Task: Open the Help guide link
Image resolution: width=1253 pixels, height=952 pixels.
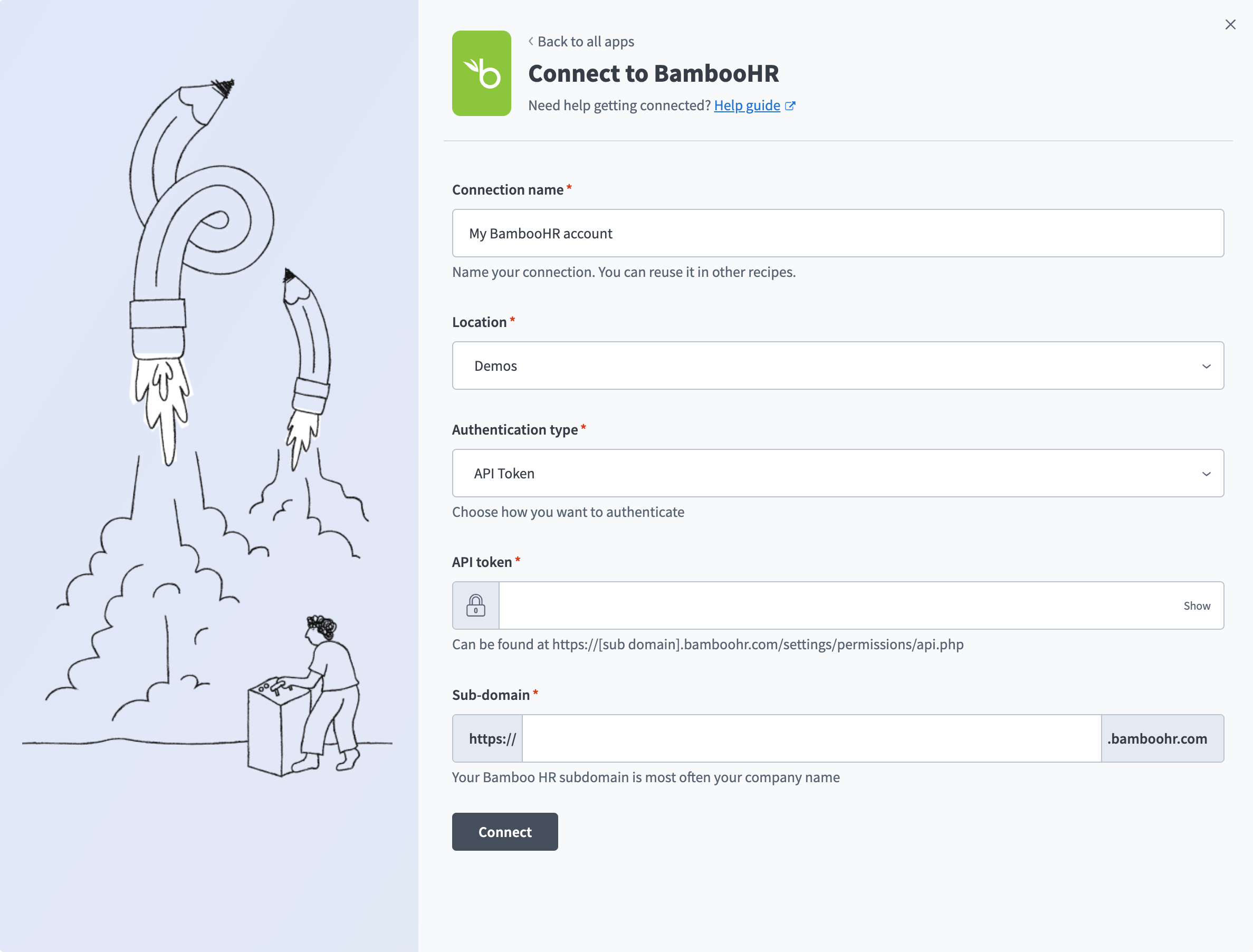Action: 747,105
